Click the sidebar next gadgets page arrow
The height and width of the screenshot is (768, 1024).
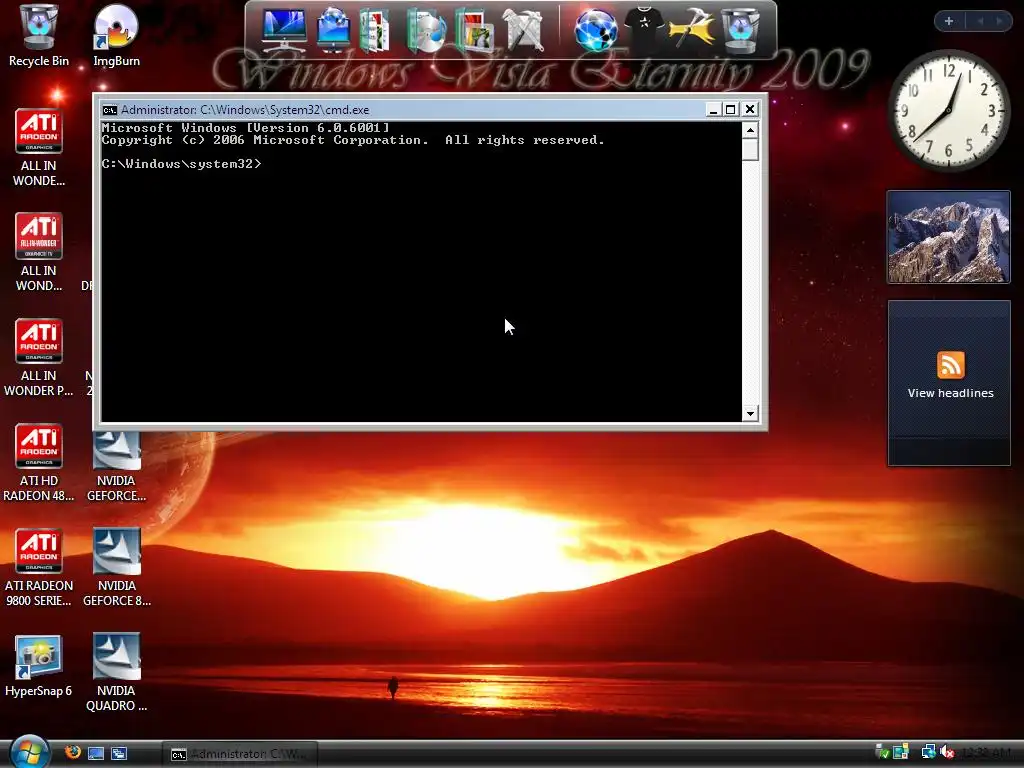tap(999, 21)
